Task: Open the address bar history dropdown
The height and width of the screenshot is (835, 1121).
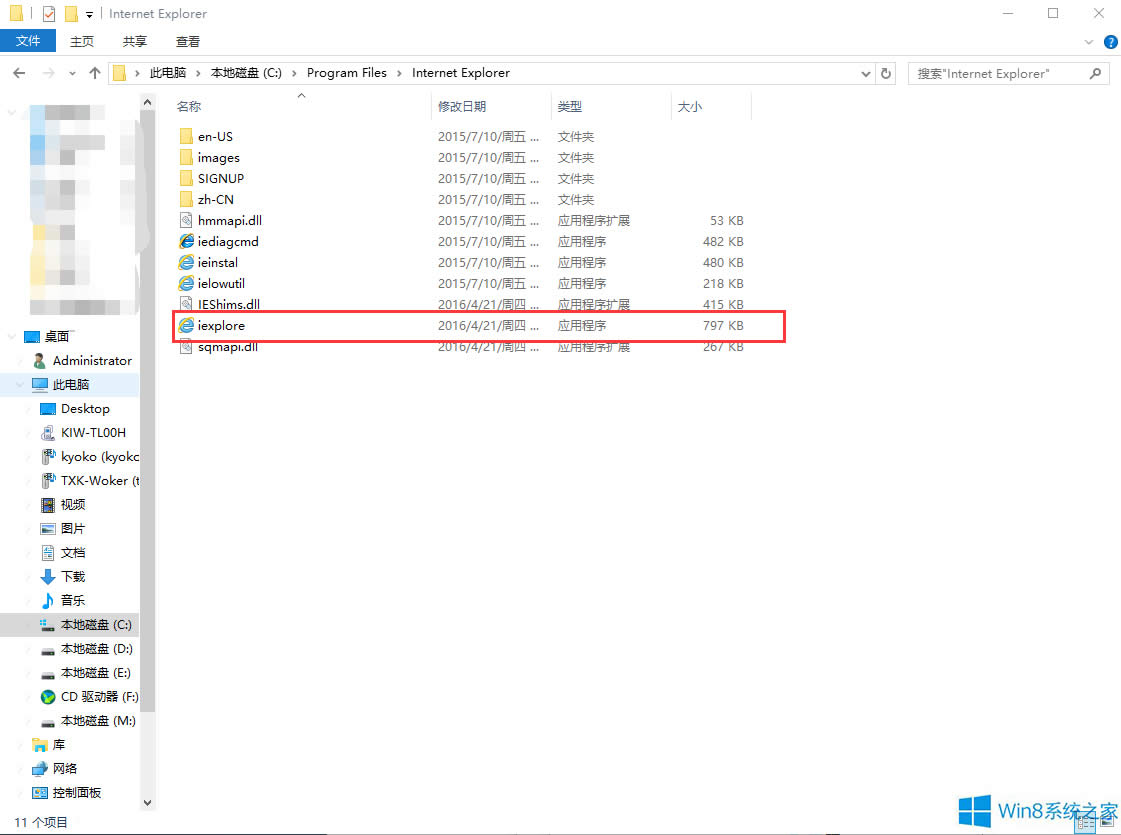Action: (866, 72)
